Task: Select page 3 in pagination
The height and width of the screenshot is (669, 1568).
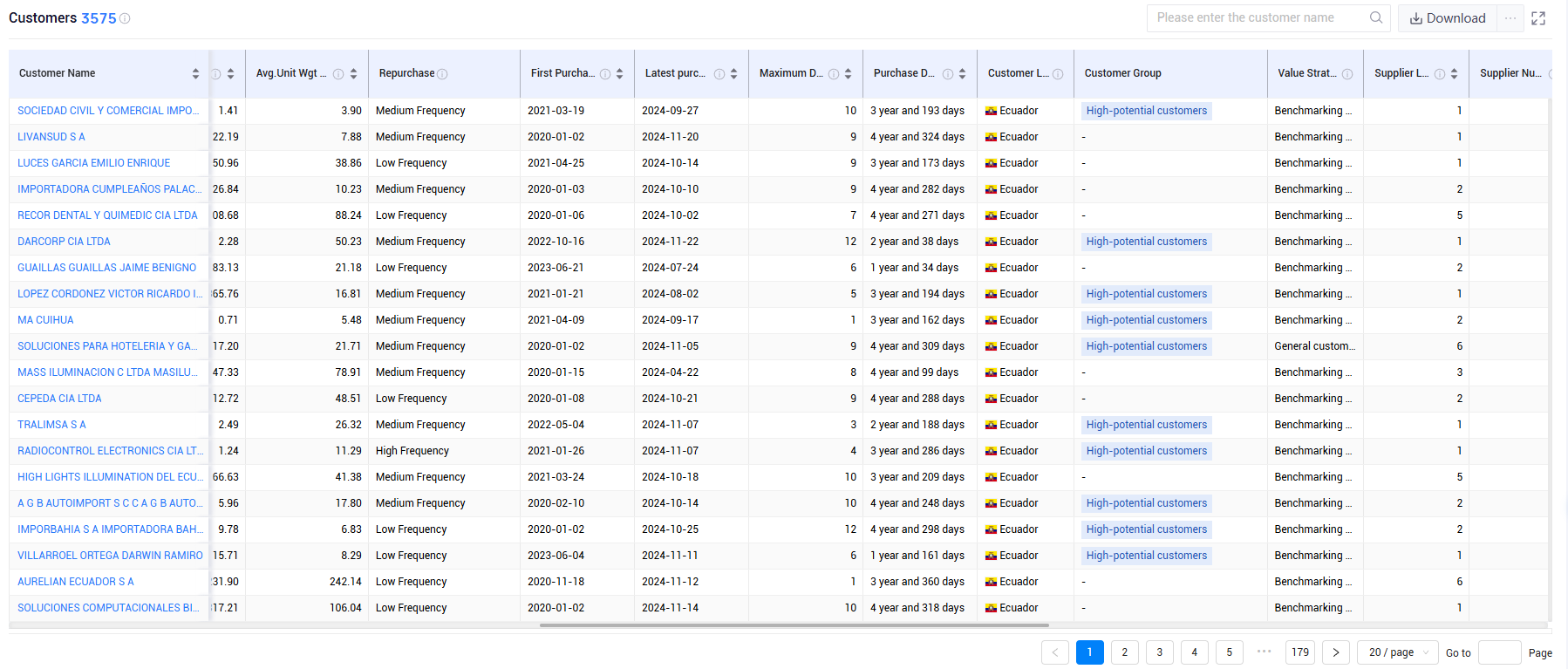Action: (1160, 652)
